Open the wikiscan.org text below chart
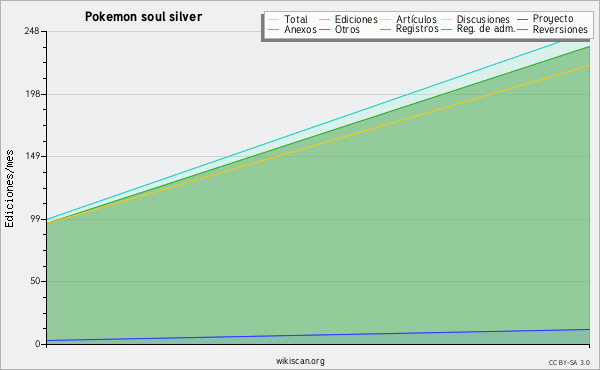The width and height of the screenshot is (600, 370). (x=300, y=361)
